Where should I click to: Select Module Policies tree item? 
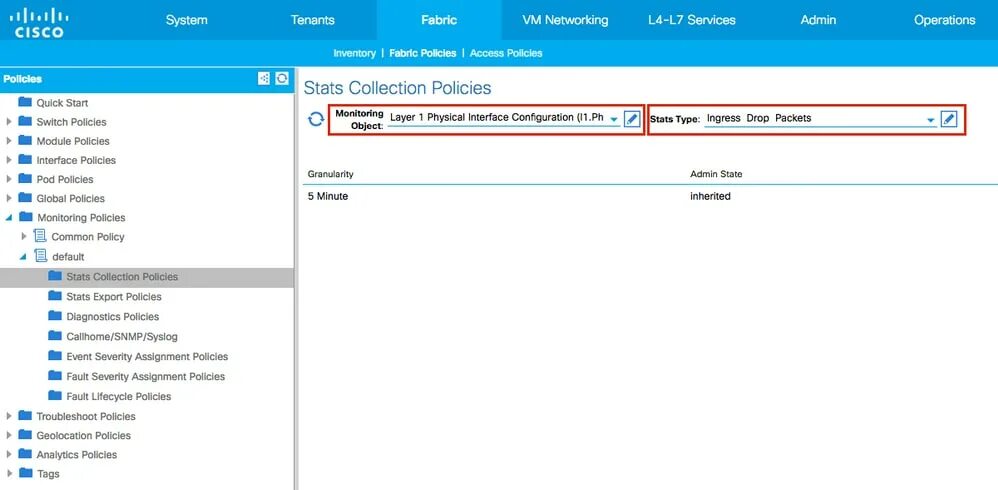73,141
